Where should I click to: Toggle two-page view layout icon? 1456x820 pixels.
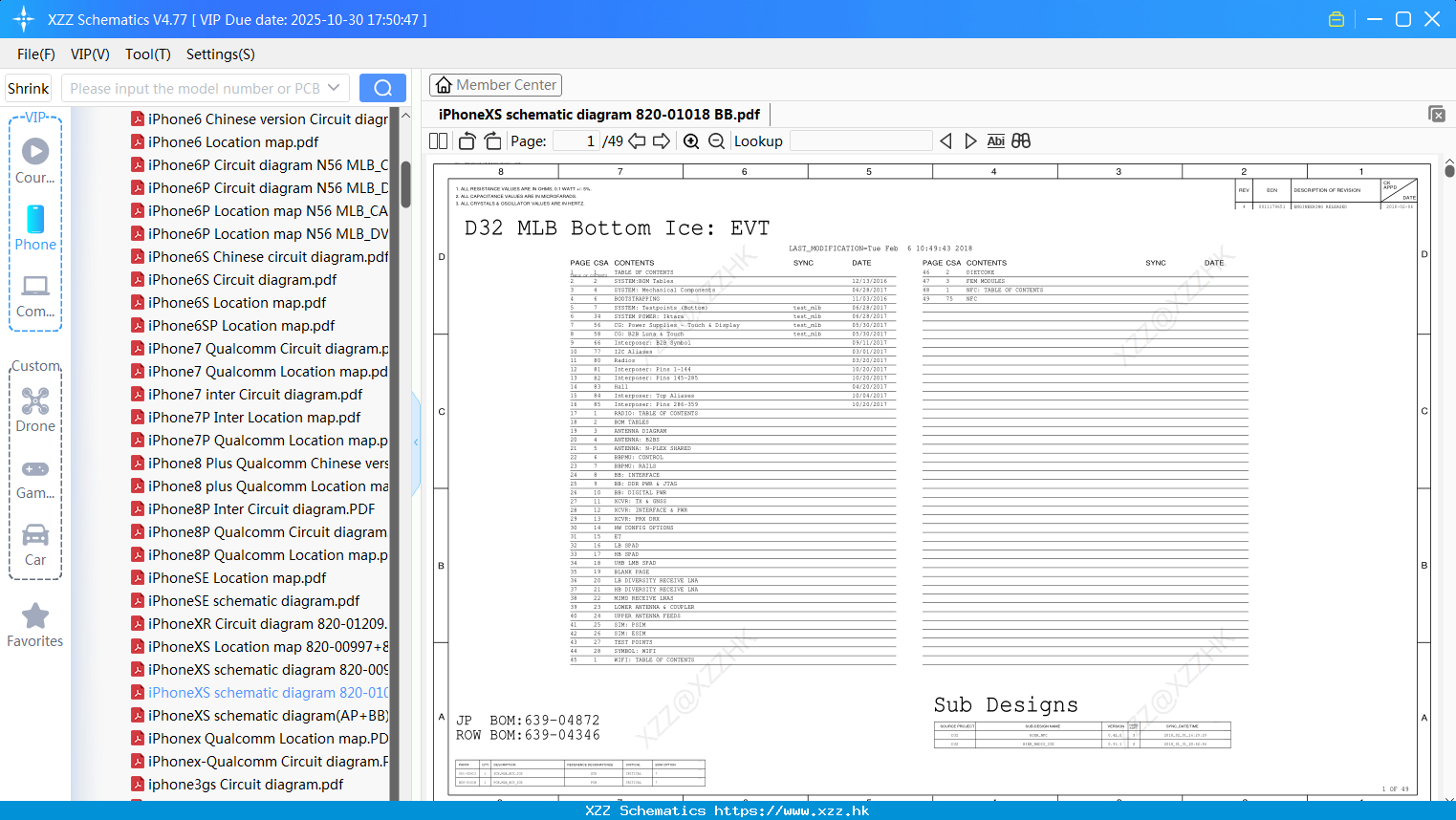(x=438, y=141)
